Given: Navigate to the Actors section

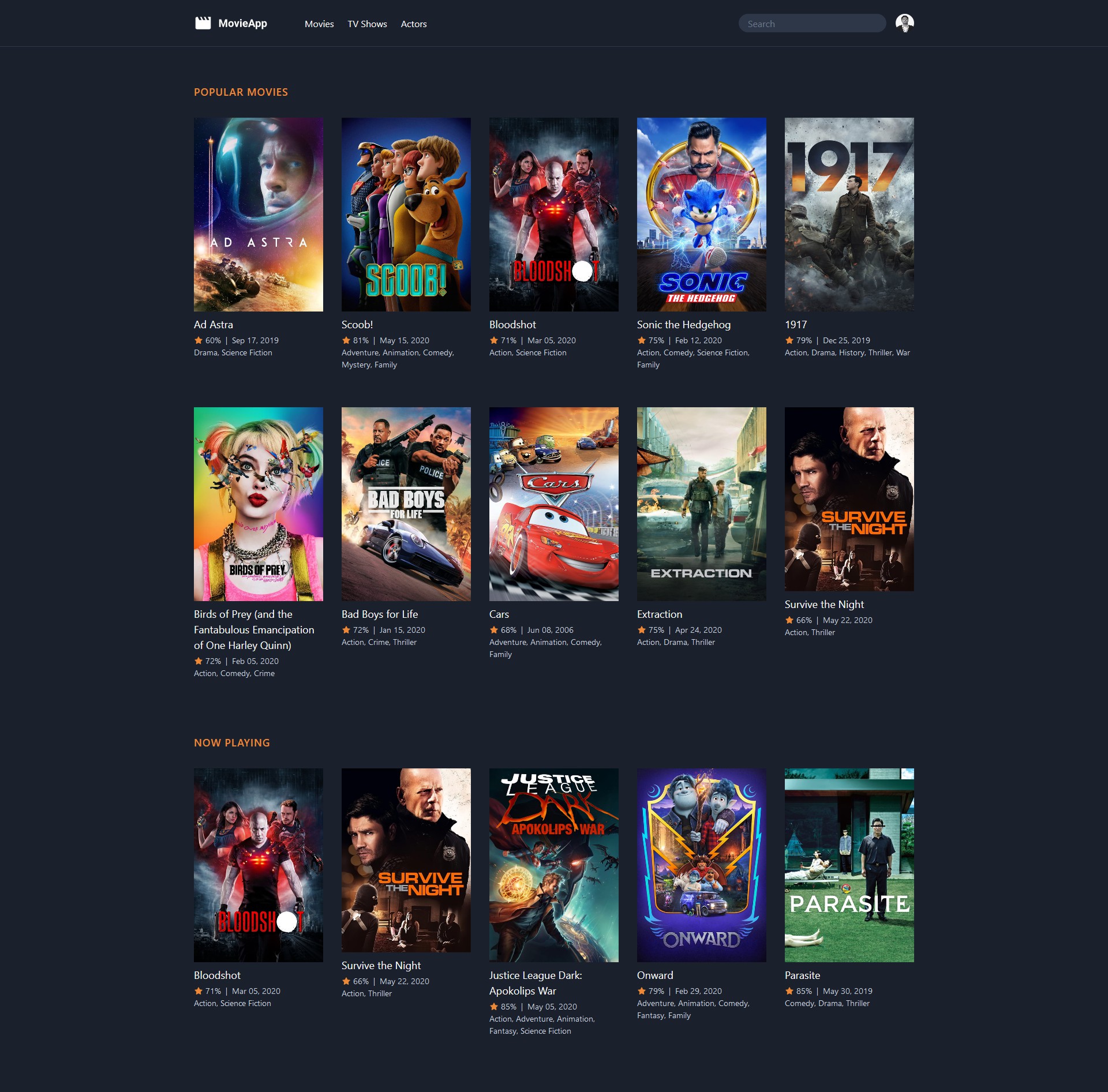Looking at the screenshot, I should tap(414, 24).
